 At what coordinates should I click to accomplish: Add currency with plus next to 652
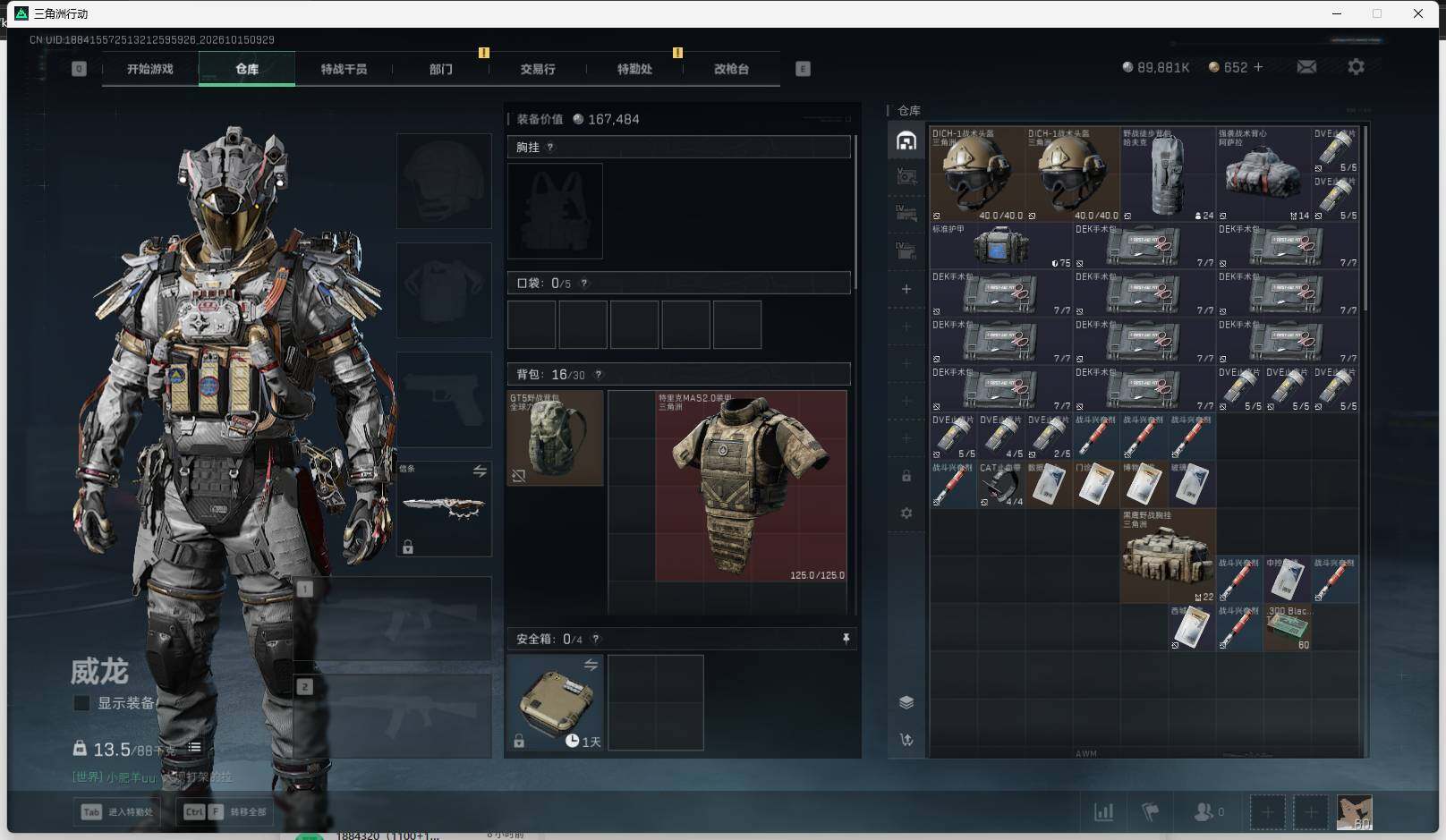point(1258,67)
